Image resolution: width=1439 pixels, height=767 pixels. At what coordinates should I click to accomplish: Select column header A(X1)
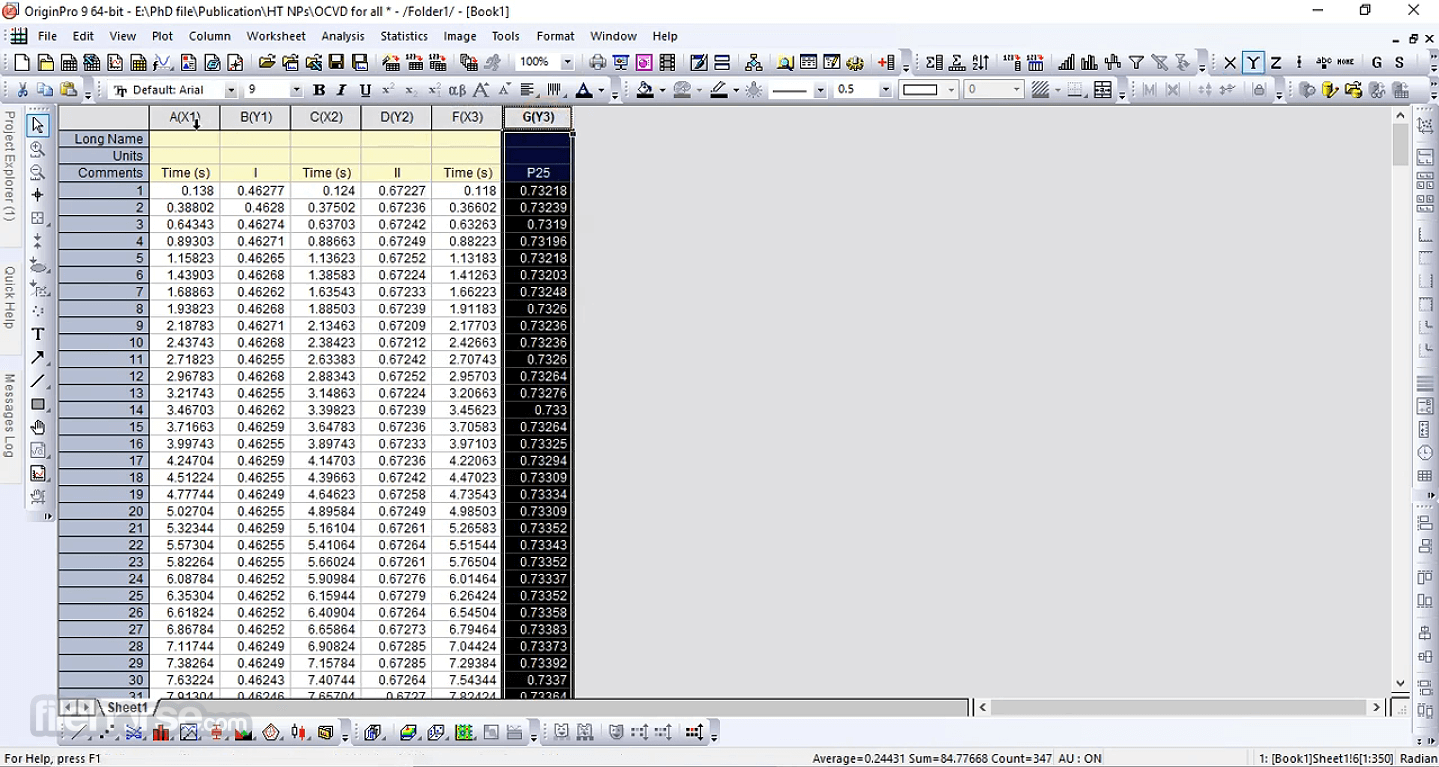(x=185, y=117)
